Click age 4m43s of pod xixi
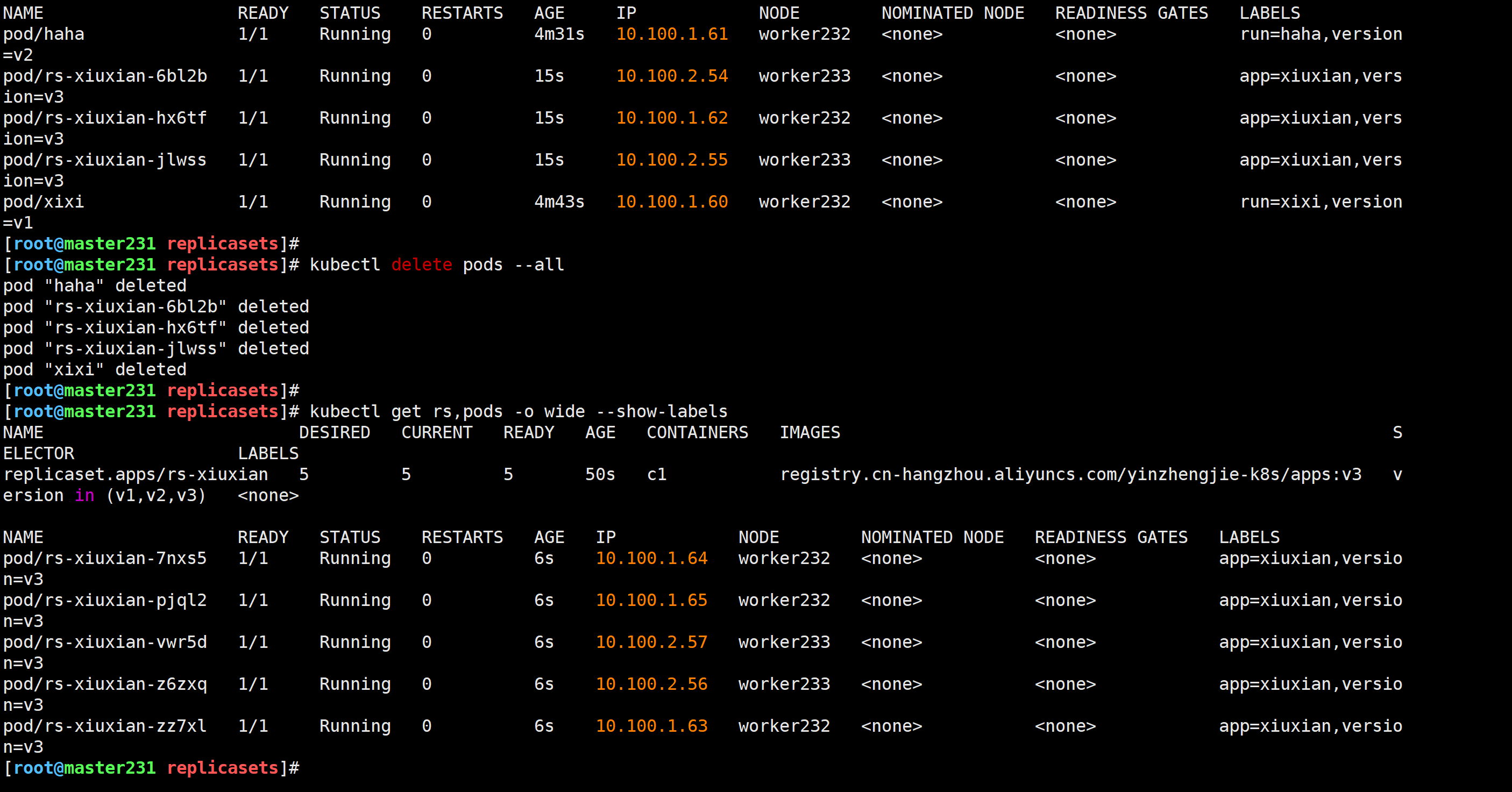This screenshot has width=1512, height=792. pos(559,202)
